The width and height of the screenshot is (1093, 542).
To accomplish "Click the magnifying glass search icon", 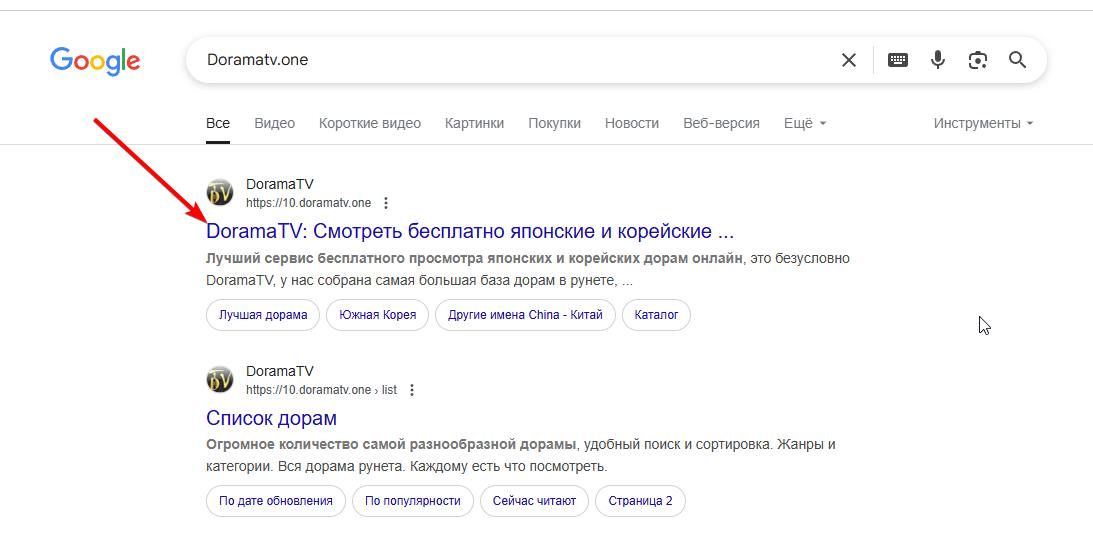I will (x=1018, y=60).
